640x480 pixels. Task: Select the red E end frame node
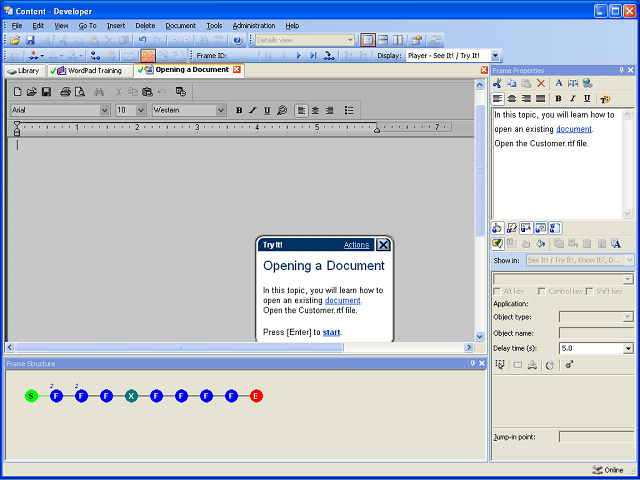(x=256, y=396)
